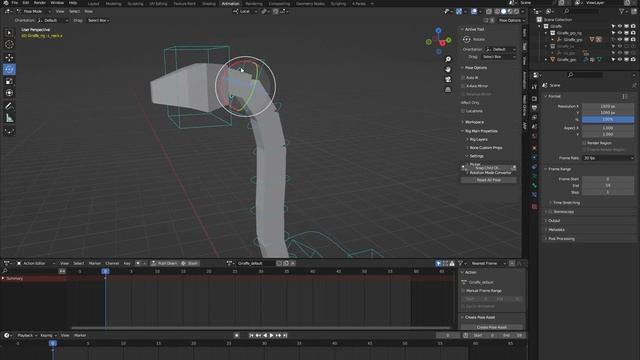Select the Transform tool
640x360 pixels.
(9, 93)
